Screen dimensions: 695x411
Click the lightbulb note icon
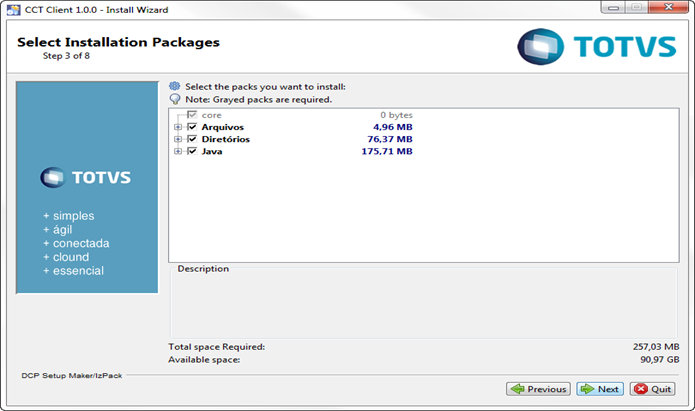click(x=175, y=99)
